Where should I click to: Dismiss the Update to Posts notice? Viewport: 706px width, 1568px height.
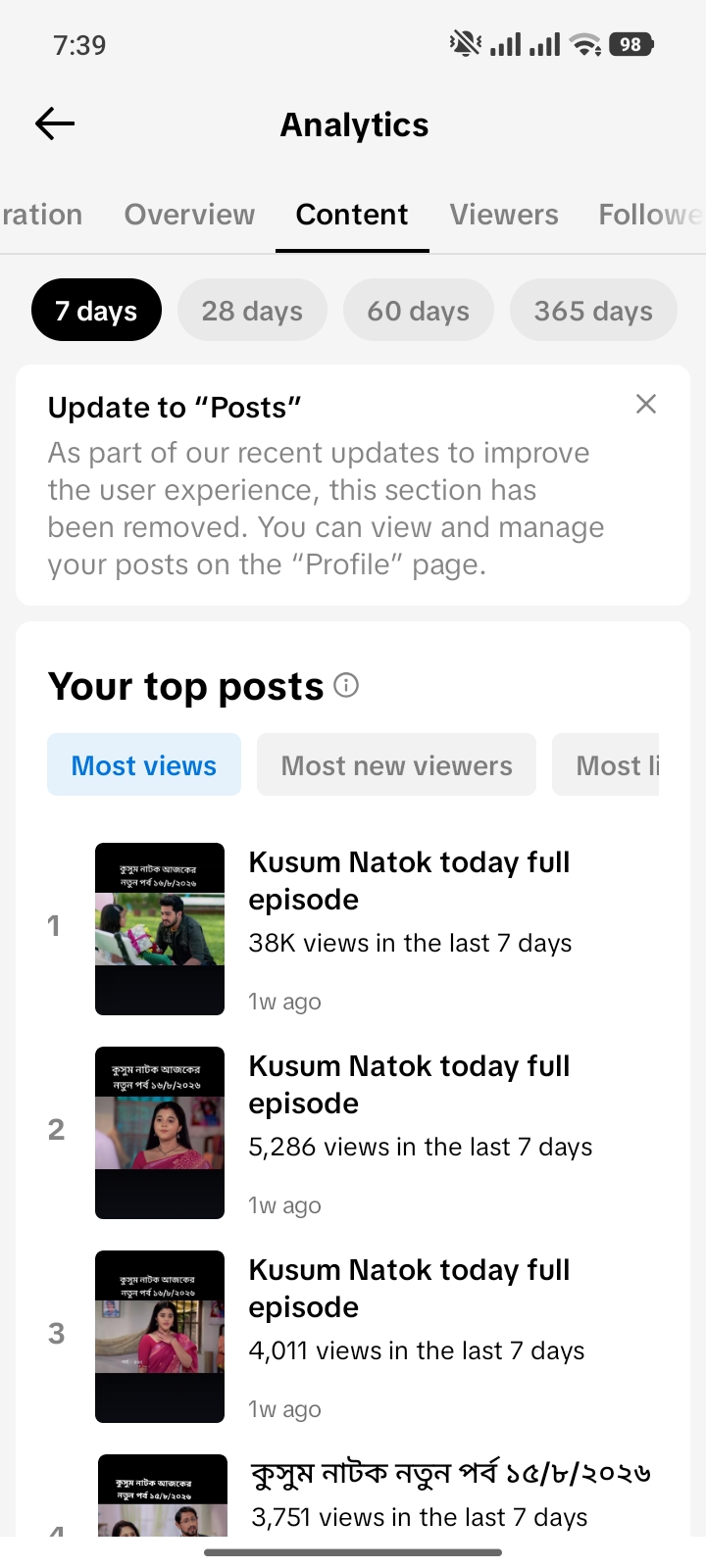click(645, 404)
